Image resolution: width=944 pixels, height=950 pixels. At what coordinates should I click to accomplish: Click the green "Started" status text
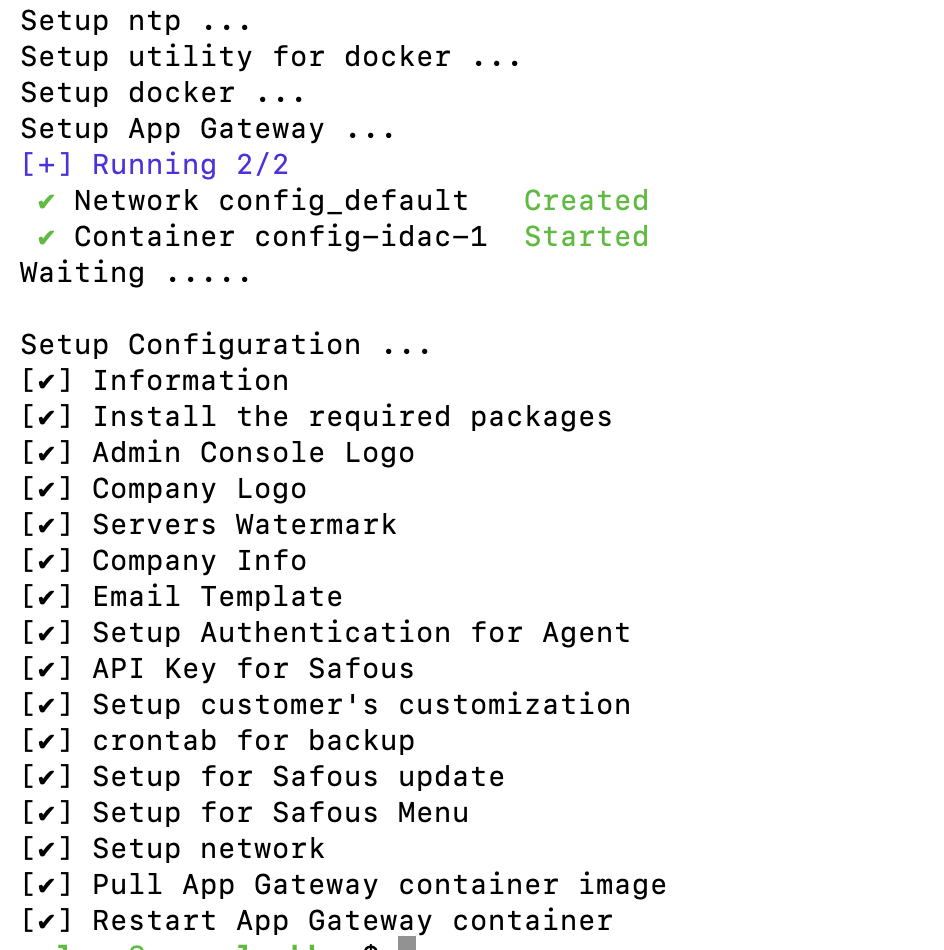[x=586, y=237]
